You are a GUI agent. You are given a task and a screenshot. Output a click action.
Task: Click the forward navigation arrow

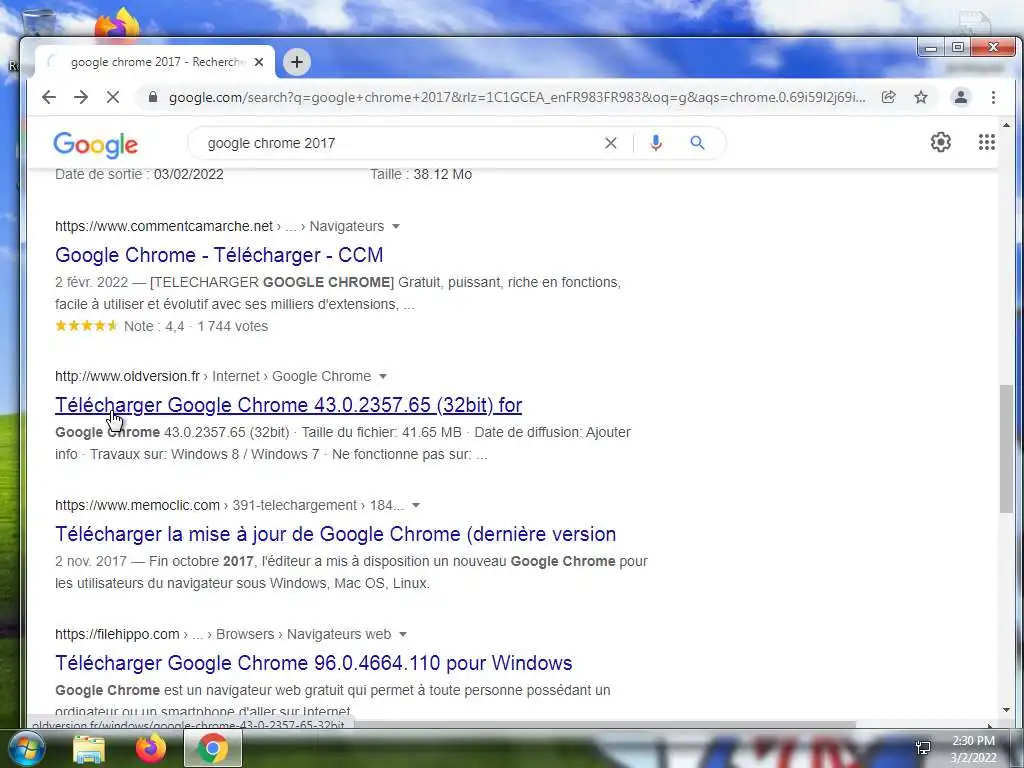coord(81,97)
